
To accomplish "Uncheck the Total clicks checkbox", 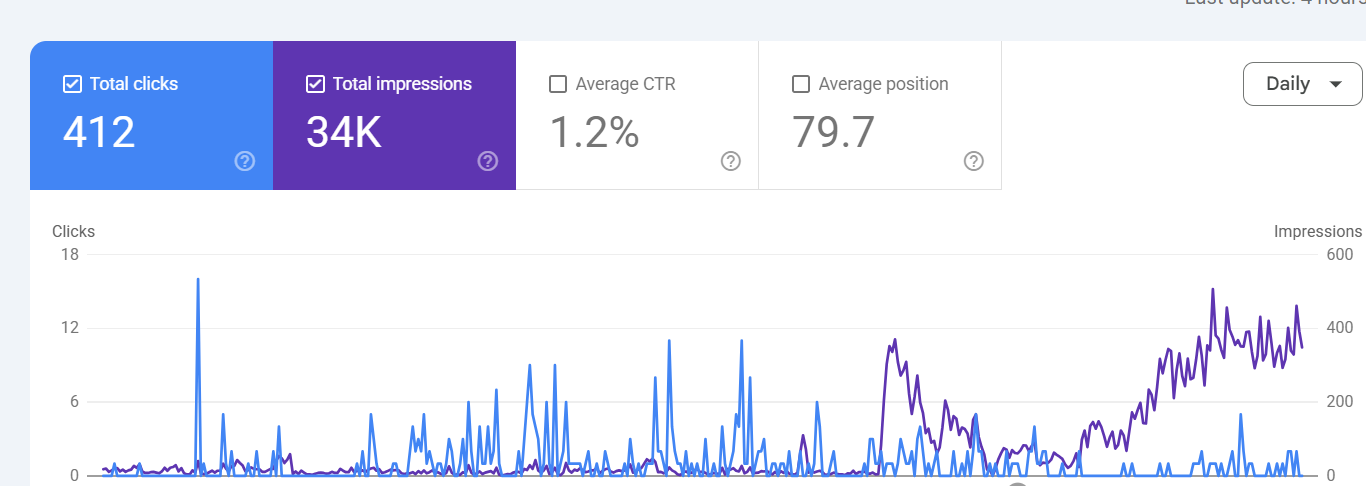I will [72, 84].
